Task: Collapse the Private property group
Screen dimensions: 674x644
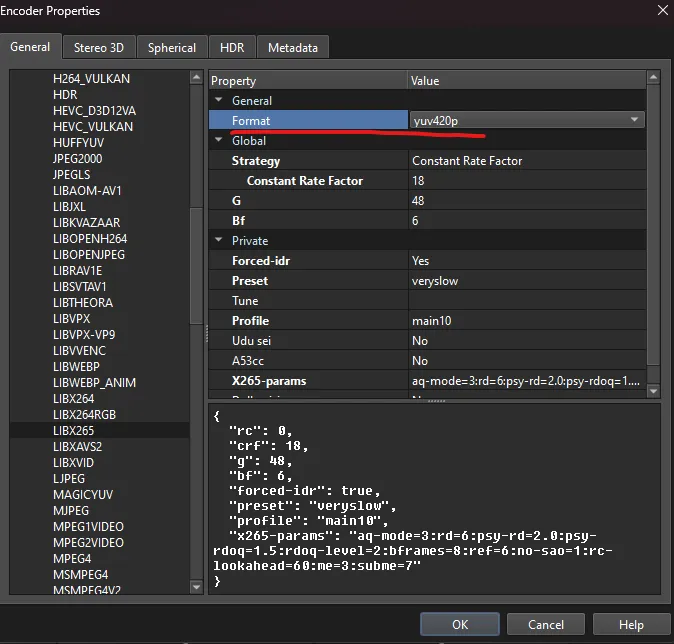Action: click(x=219, y=241)
